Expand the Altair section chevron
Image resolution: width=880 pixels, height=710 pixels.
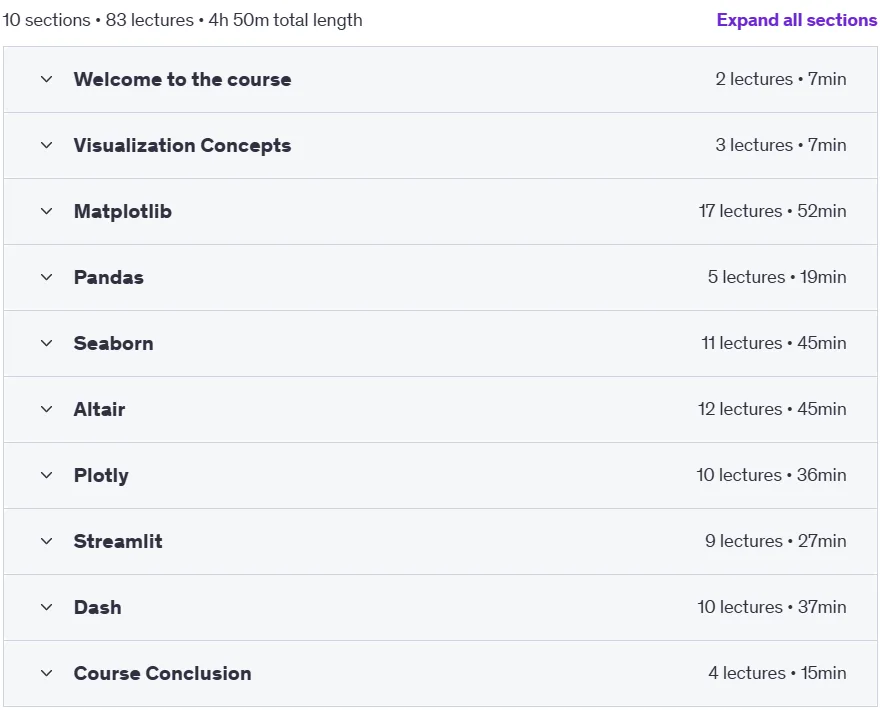[x=47, y=409]
